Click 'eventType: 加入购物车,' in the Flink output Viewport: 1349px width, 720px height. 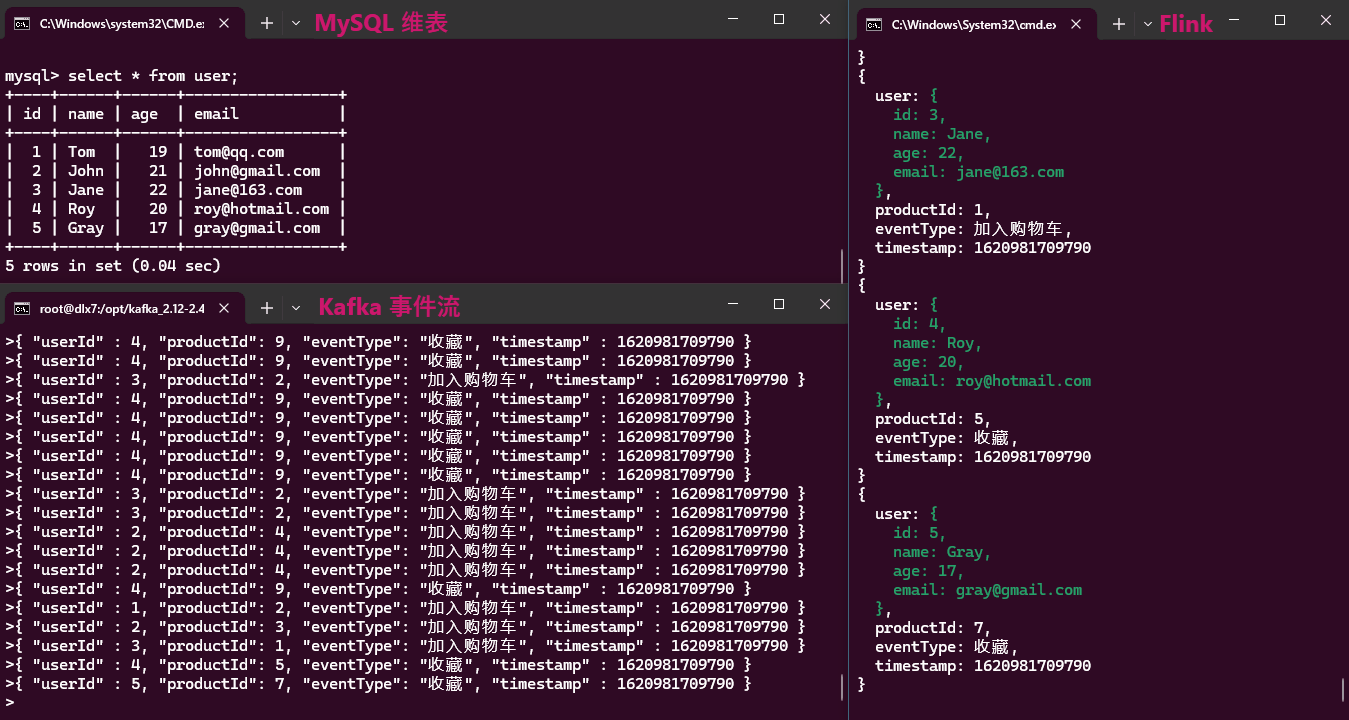click(974, 229)
